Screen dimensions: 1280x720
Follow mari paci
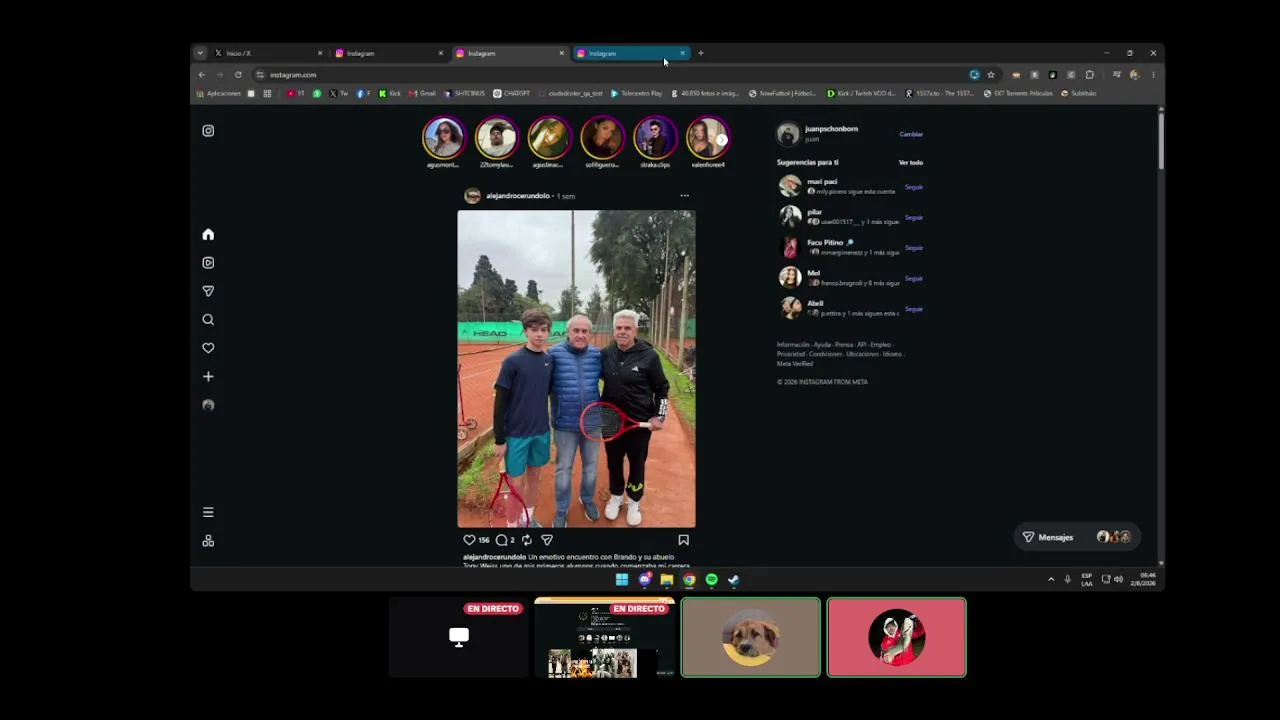click(914, 187)
